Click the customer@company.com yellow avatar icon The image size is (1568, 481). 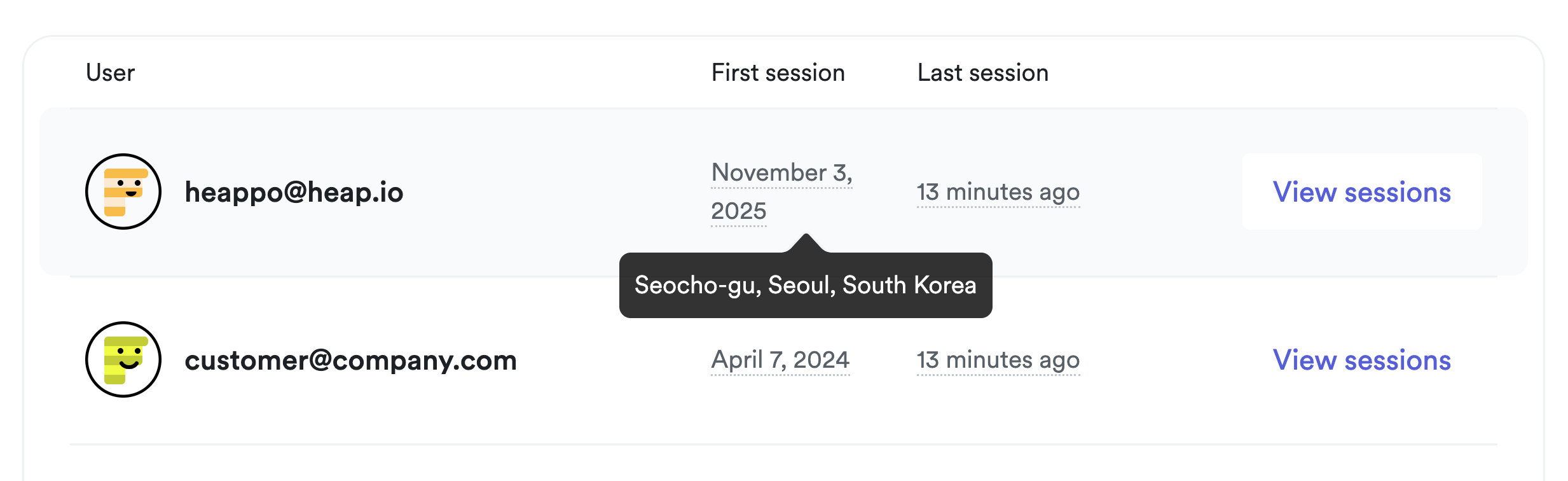[x=123, y=359]
